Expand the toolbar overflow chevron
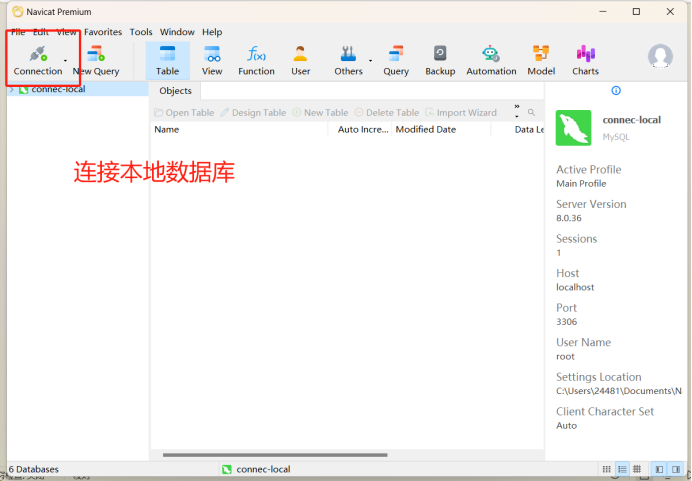The height and width of the screenshot is (481, 692). tap(517, 107)
